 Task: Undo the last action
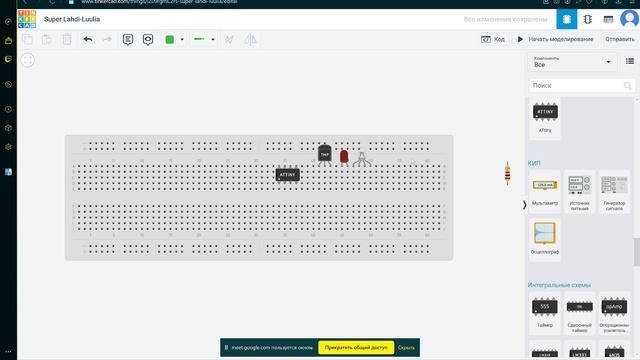88,40
